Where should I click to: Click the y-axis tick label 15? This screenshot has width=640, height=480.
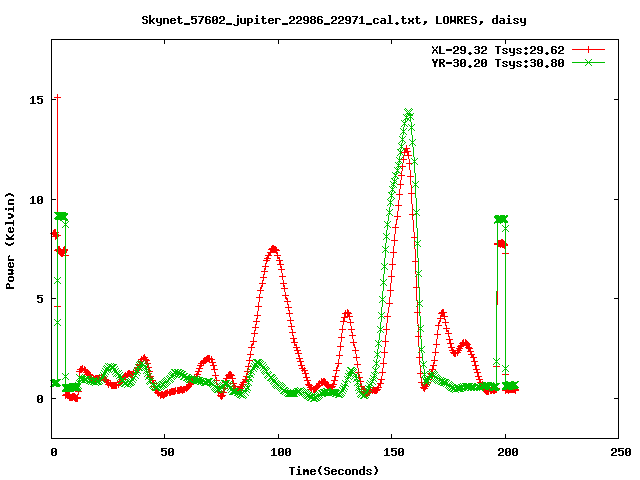pos(36,100)
